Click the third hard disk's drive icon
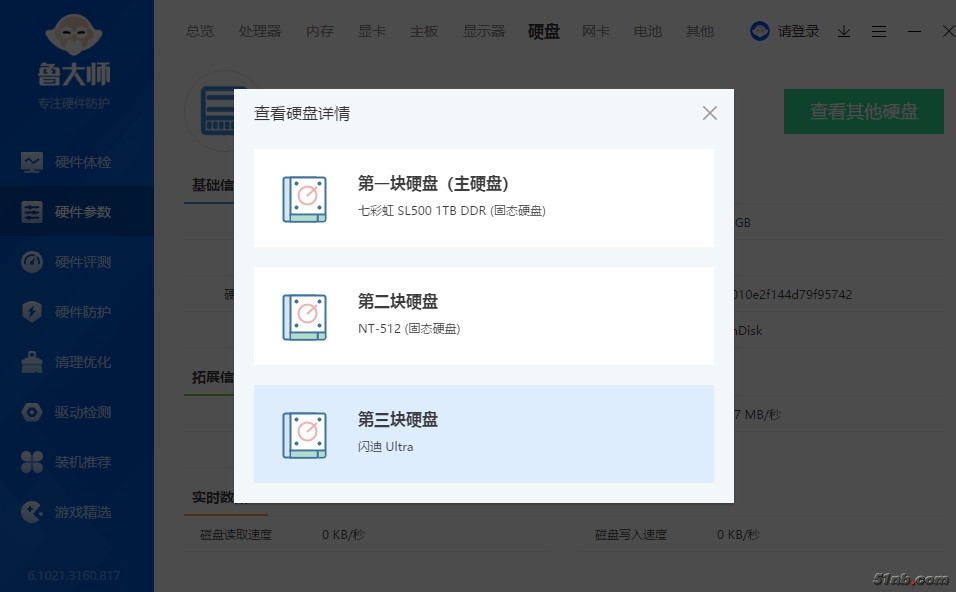Image resolution: width=956 pixels, height=592 pixels. [304, 435]
